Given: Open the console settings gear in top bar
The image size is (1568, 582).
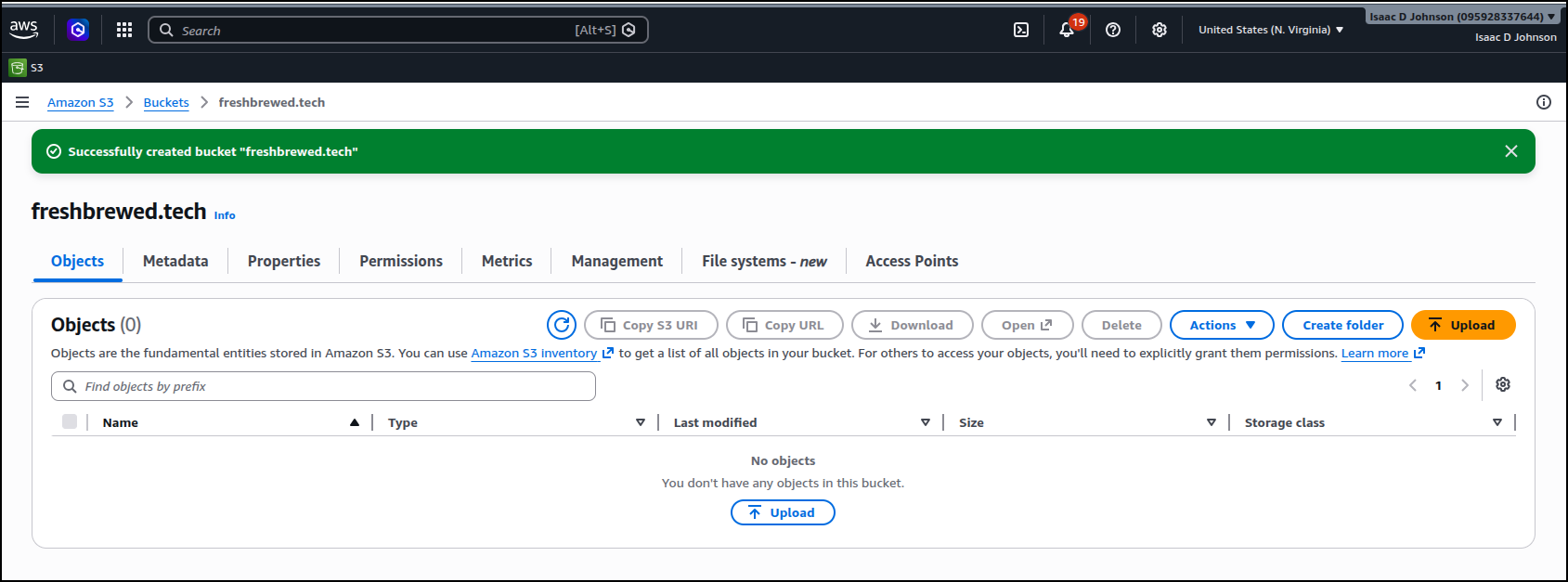Looking at the screenshot, I should pos(1160,30).
